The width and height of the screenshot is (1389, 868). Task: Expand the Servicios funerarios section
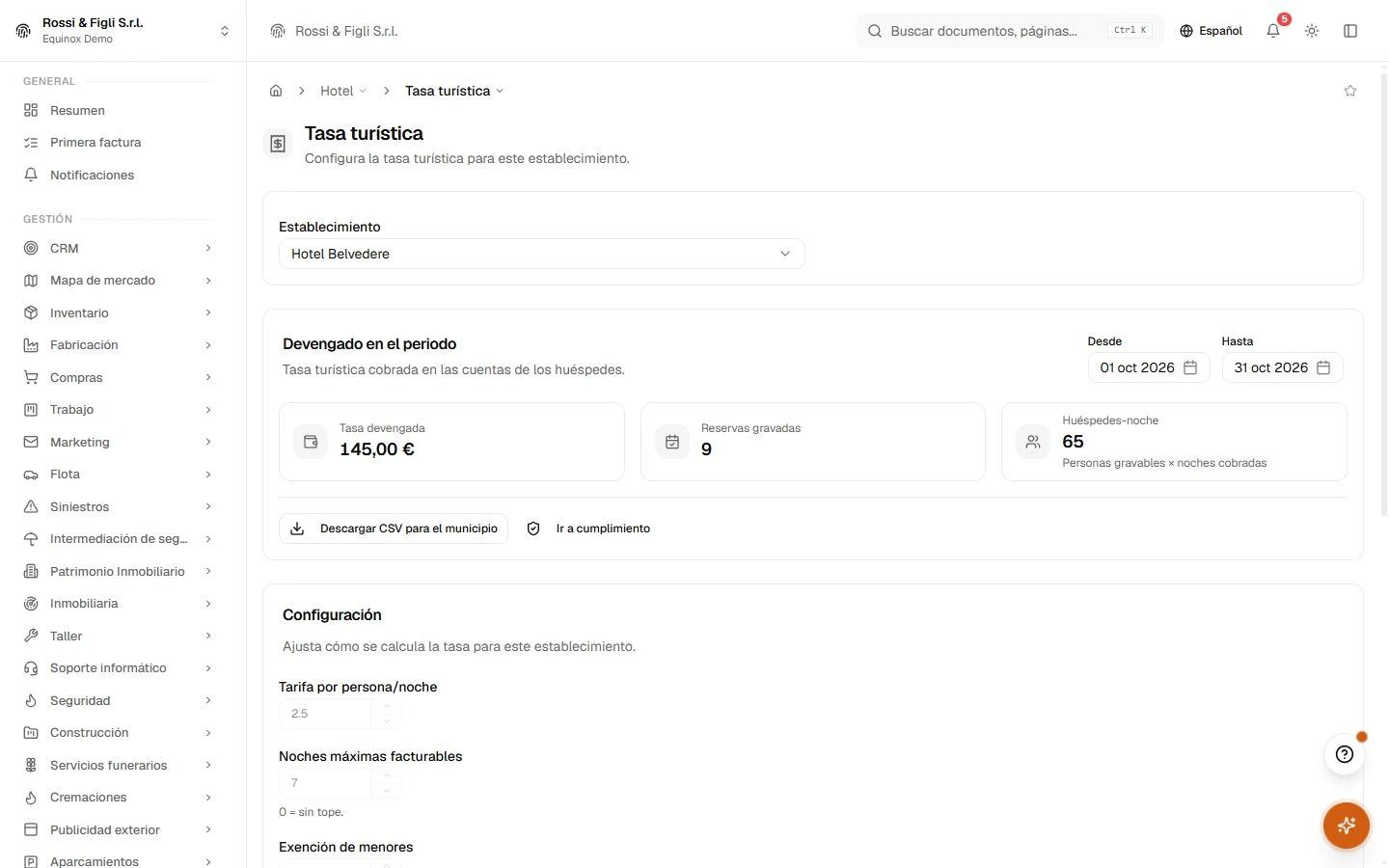click(208, 765)
